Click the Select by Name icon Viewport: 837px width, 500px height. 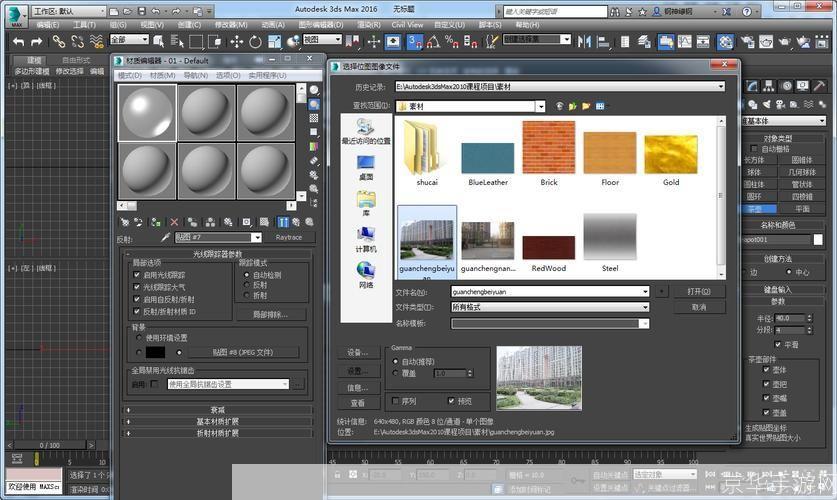coord(177,41)
